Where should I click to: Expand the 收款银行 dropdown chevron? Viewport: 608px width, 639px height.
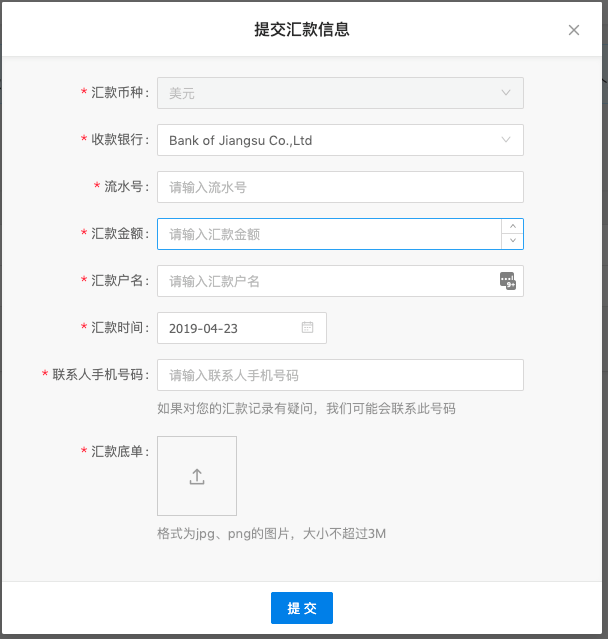(506, 140)
